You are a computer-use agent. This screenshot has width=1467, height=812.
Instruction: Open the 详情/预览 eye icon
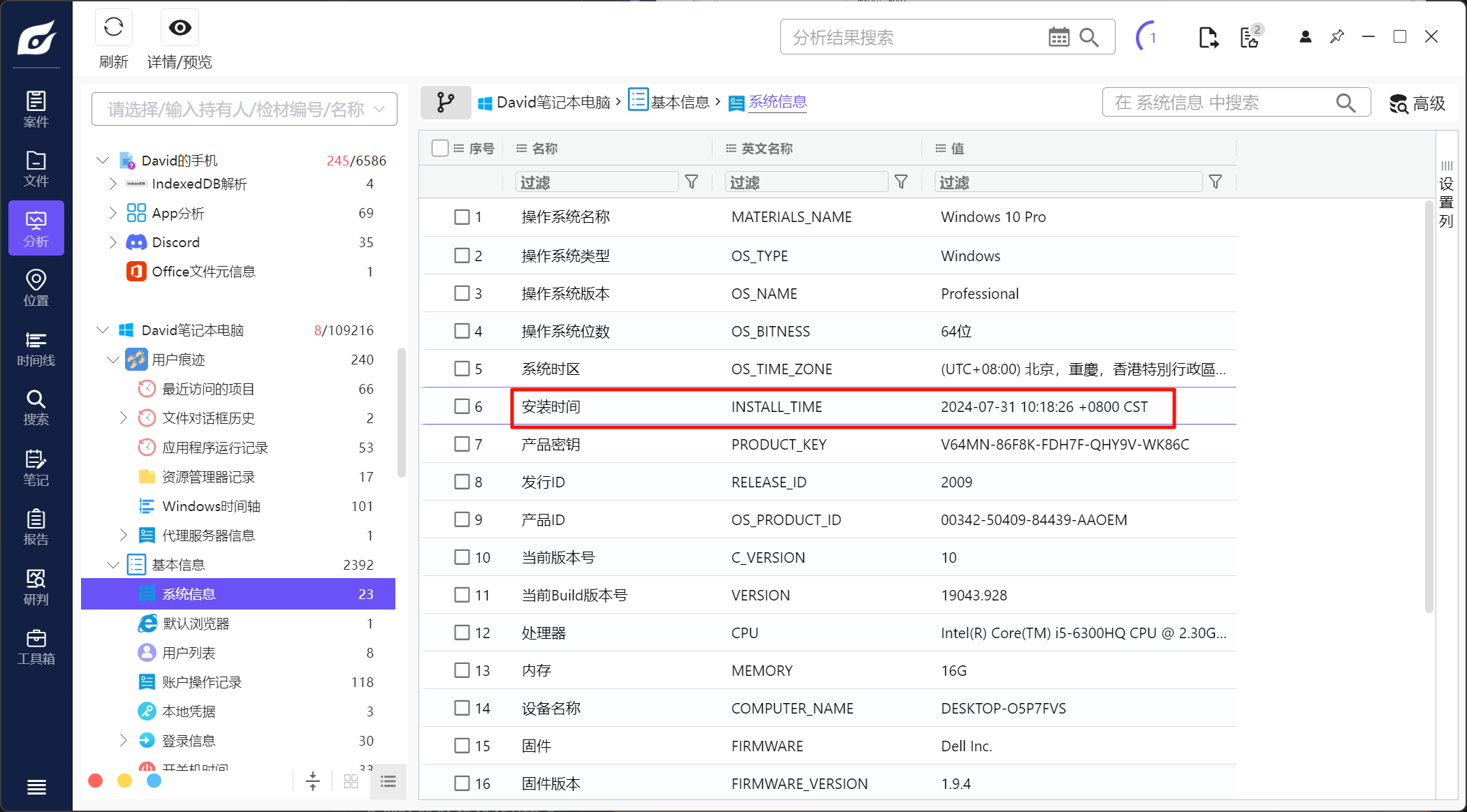coord(180,28)
